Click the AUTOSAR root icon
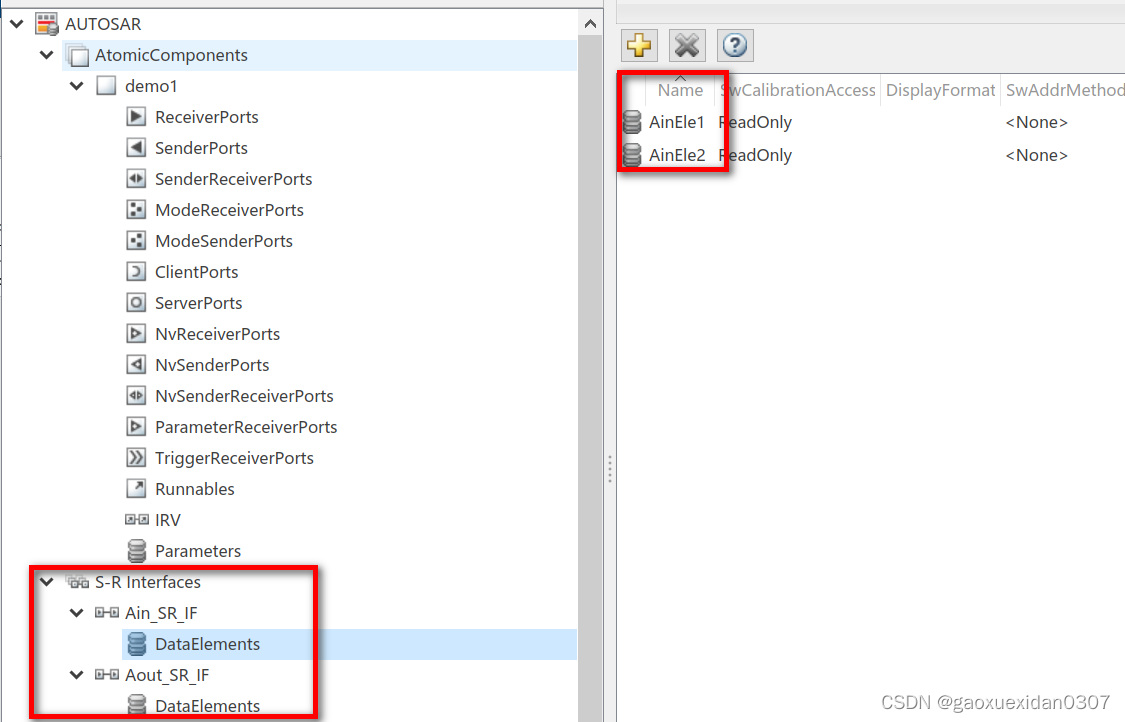 47,24
